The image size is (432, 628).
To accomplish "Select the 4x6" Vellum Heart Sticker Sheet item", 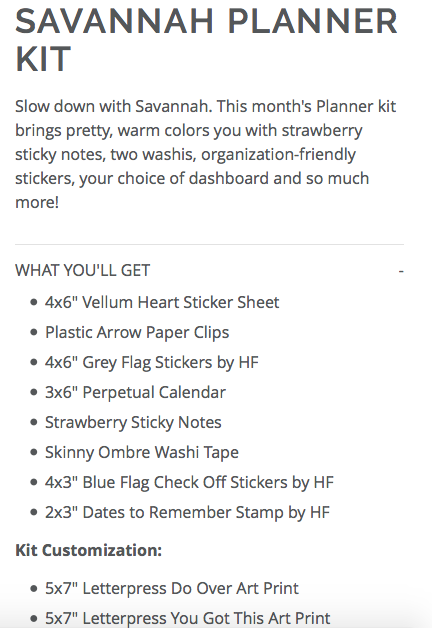I will point(162,302).
